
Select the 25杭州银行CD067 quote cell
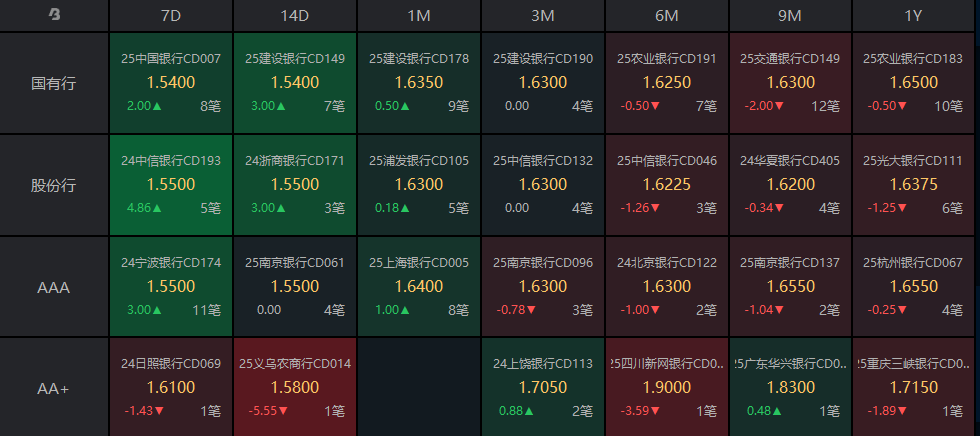tap(915, 287)
